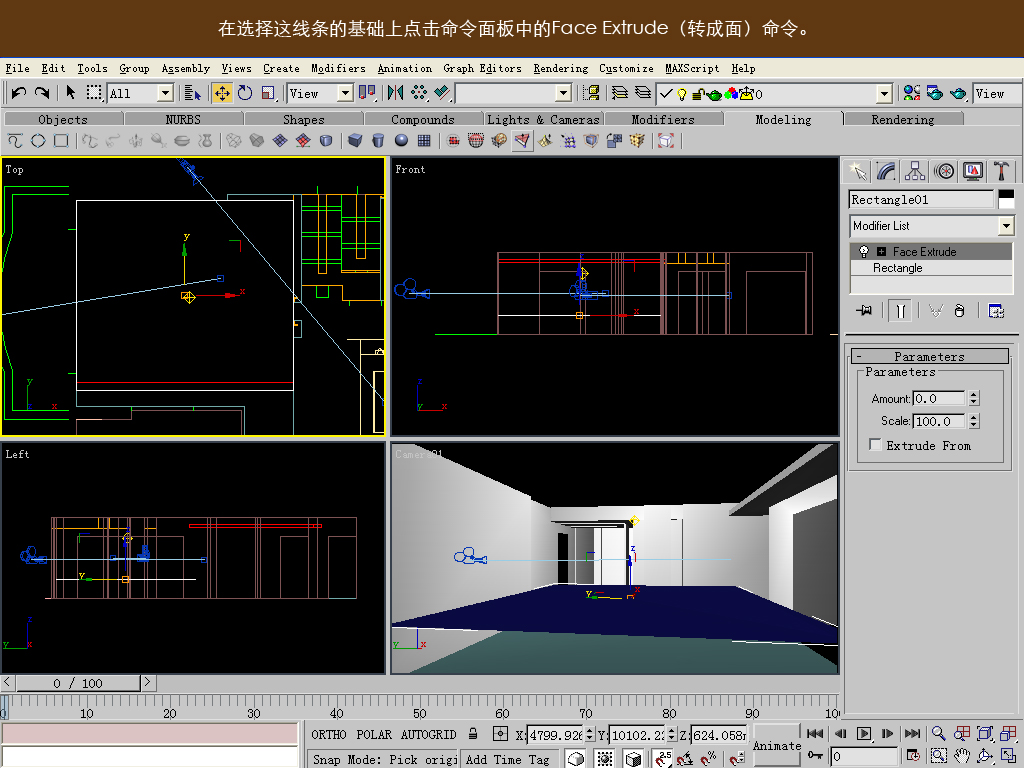The width and height of the screenshot is (1024, 768).
Task: Click the object color swatch beside Rectangle01
Action: tap(1006, 199)
